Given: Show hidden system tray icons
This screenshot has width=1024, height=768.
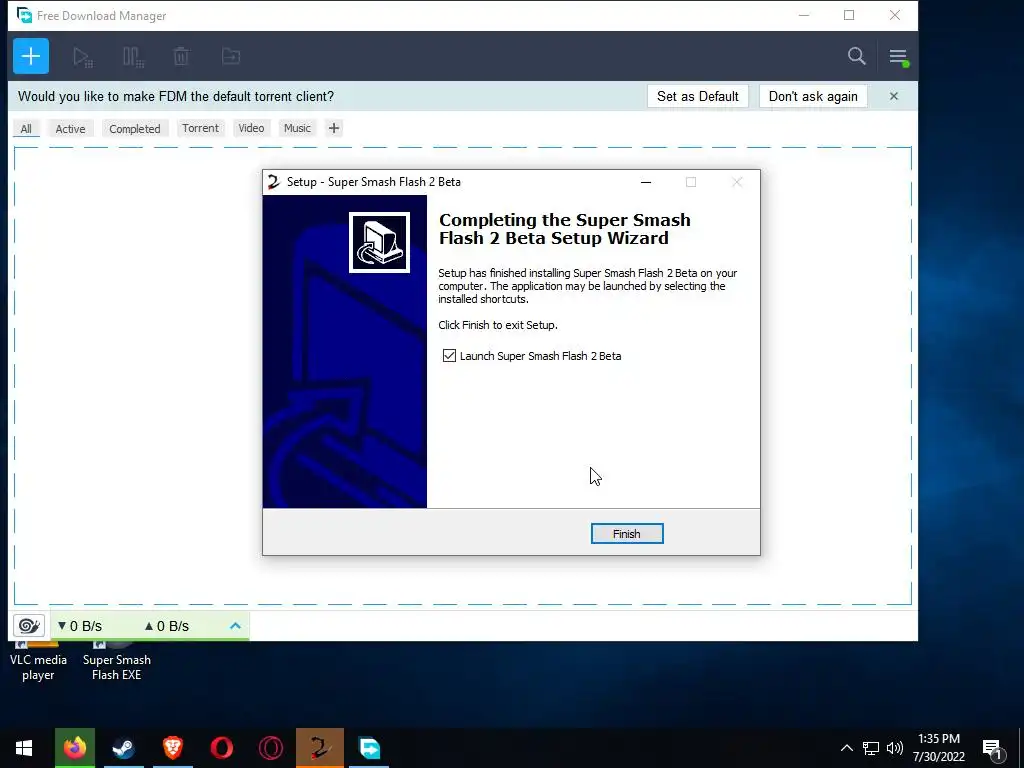Looking at the screenshot, I should click(x=846, y=748).
